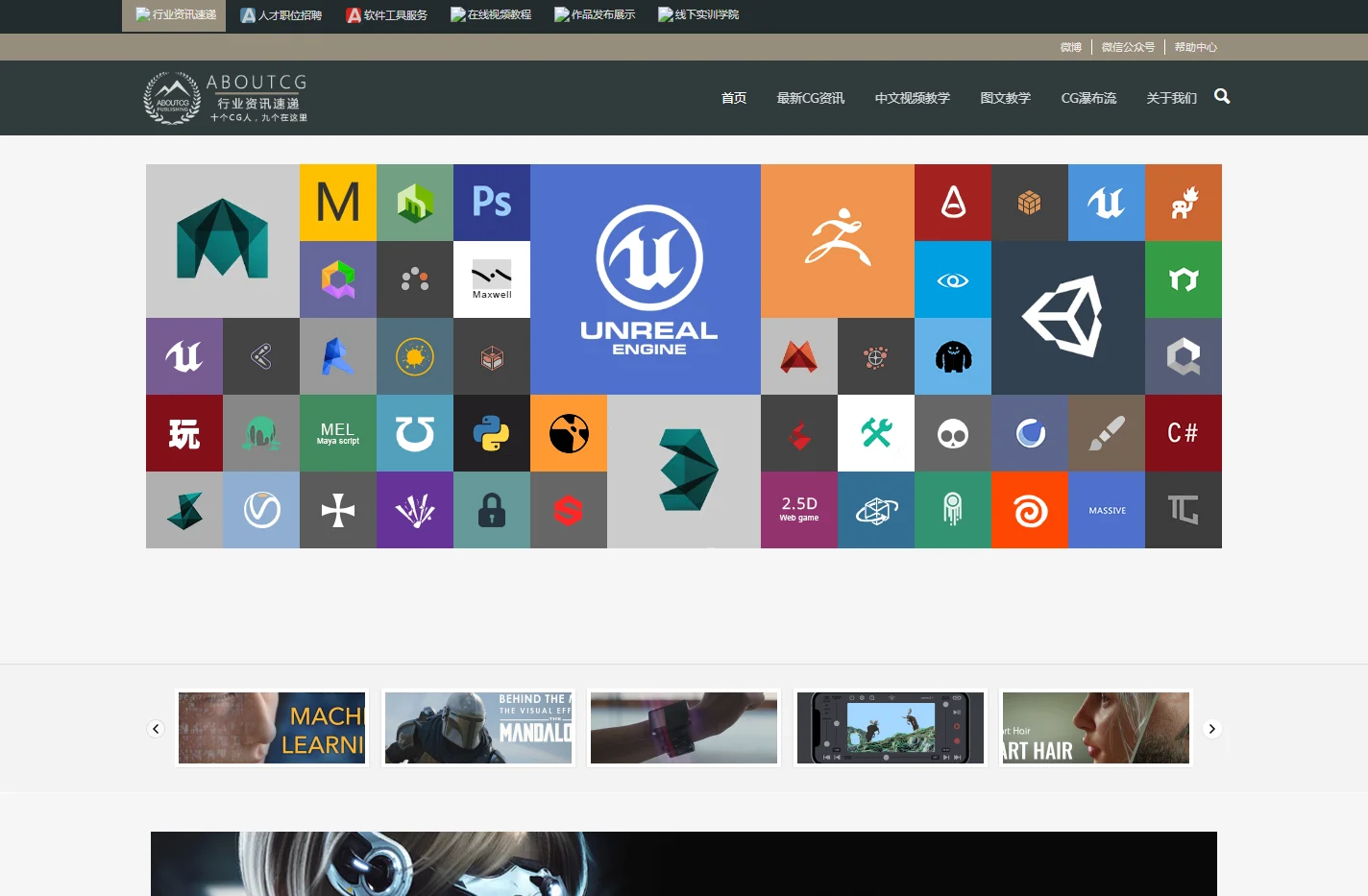Click the yellow Mari 'M' tile
This screenshot has height=896, width=1368.
click(x=338, y=203)
